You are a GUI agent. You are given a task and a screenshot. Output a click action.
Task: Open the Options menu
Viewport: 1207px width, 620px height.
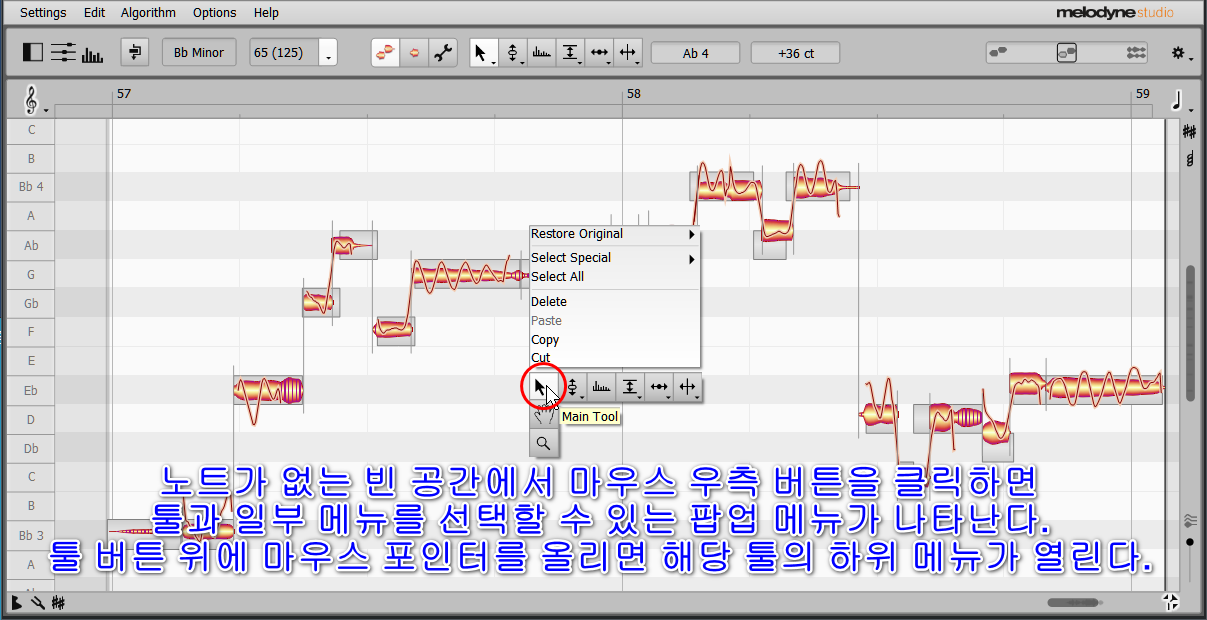tap(215, 13)
